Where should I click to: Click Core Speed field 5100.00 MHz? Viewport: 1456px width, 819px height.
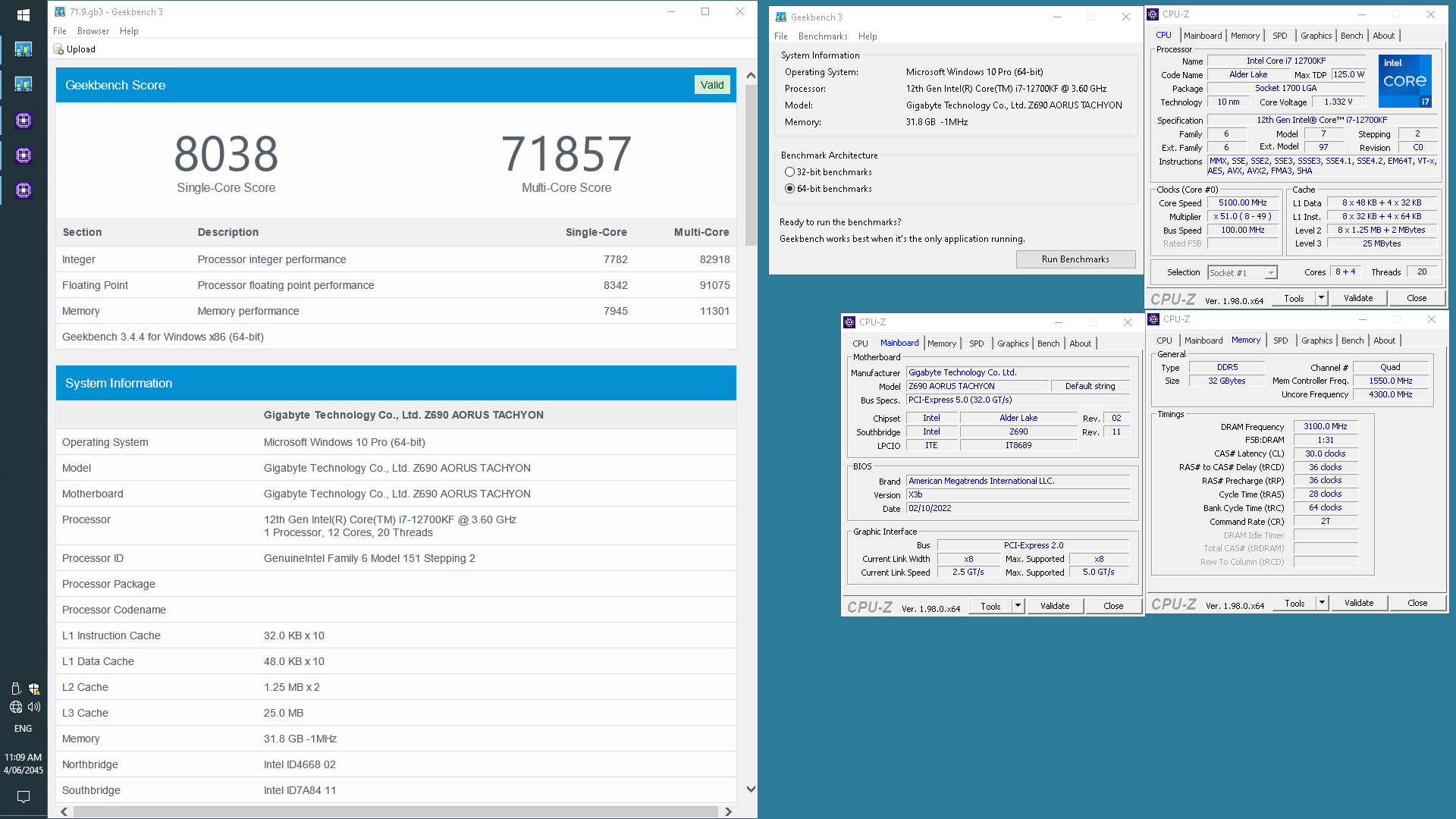1242,202
